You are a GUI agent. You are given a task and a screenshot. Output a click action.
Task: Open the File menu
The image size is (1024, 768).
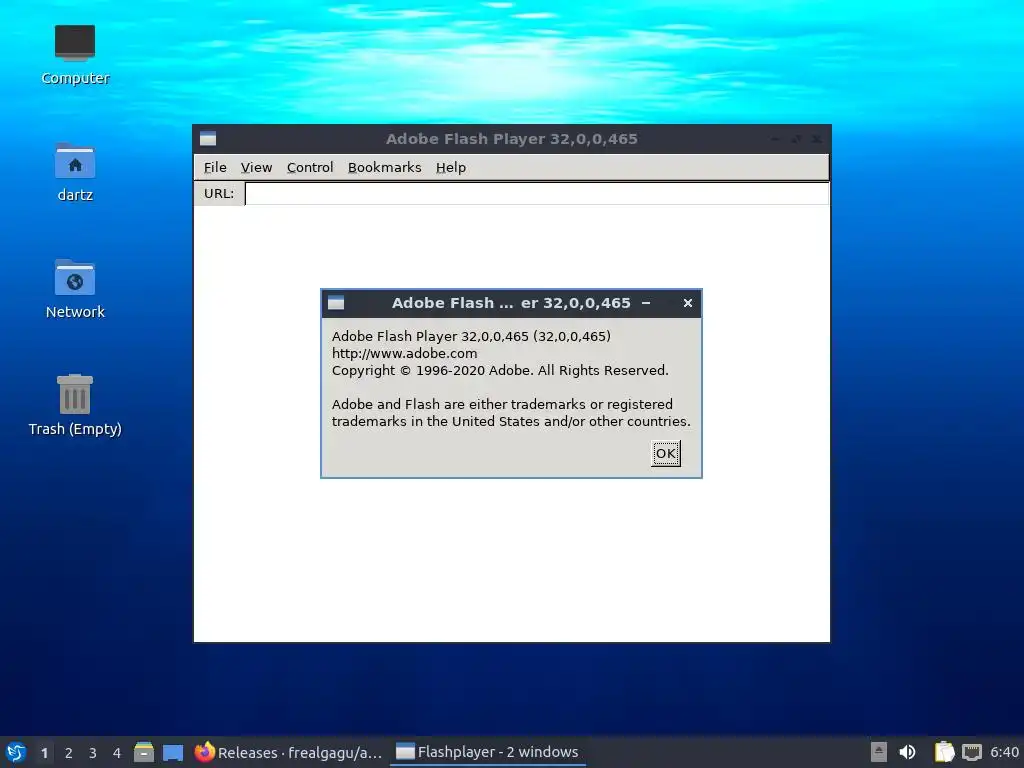(215, 167)
